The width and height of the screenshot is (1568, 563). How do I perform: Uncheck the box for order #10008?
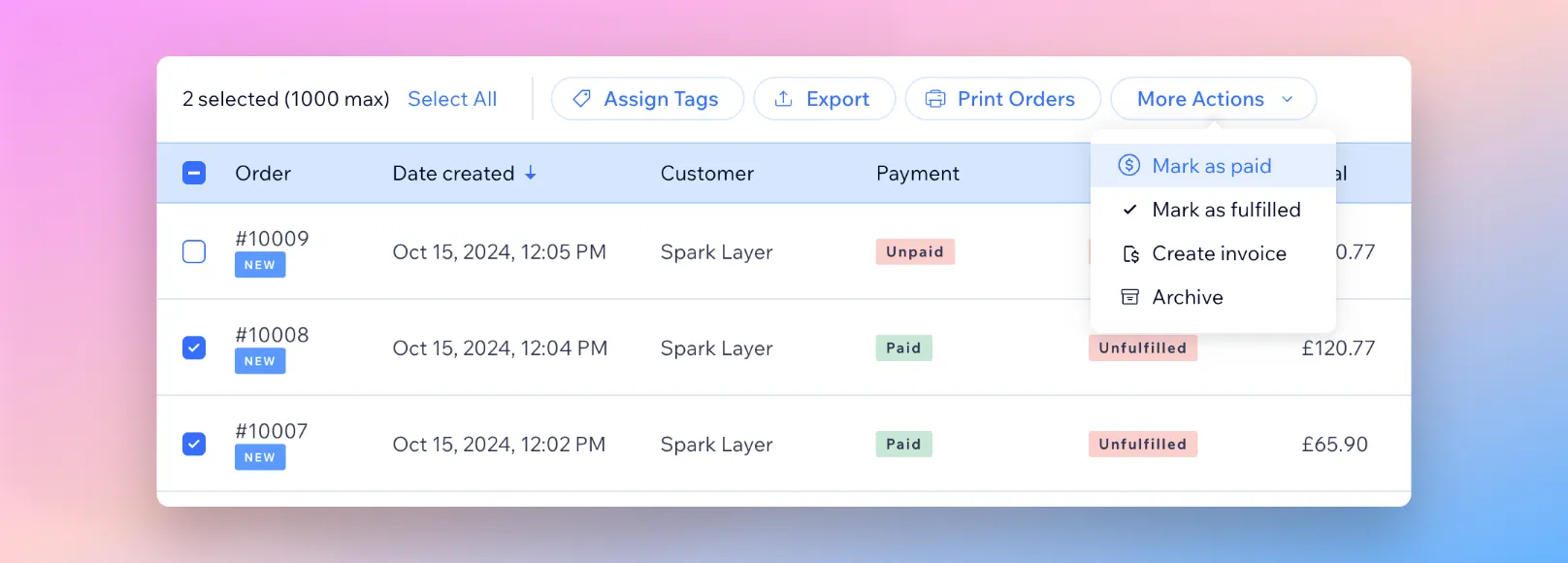[x=194, y=348]
